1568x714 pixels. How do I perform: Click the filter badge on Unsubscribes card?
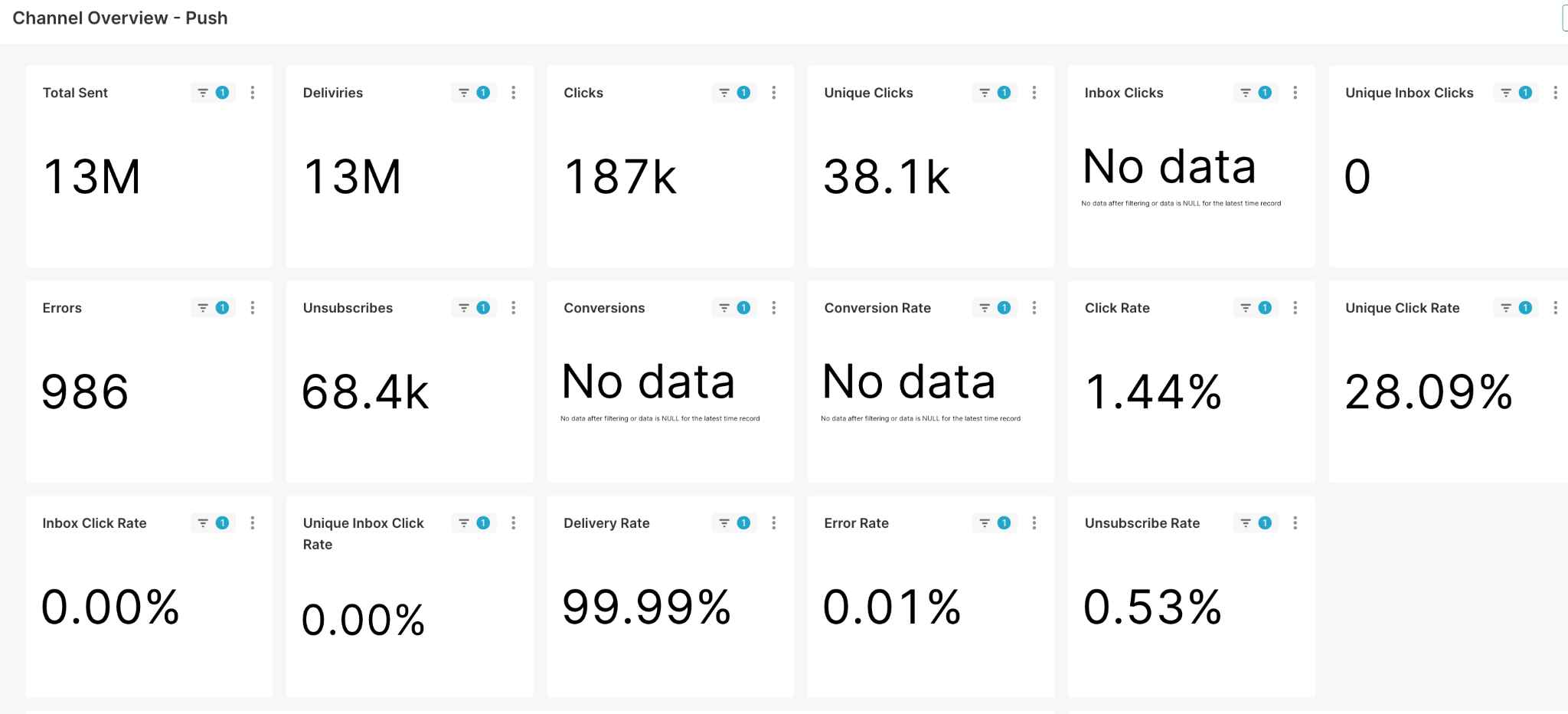click(474, 308)
